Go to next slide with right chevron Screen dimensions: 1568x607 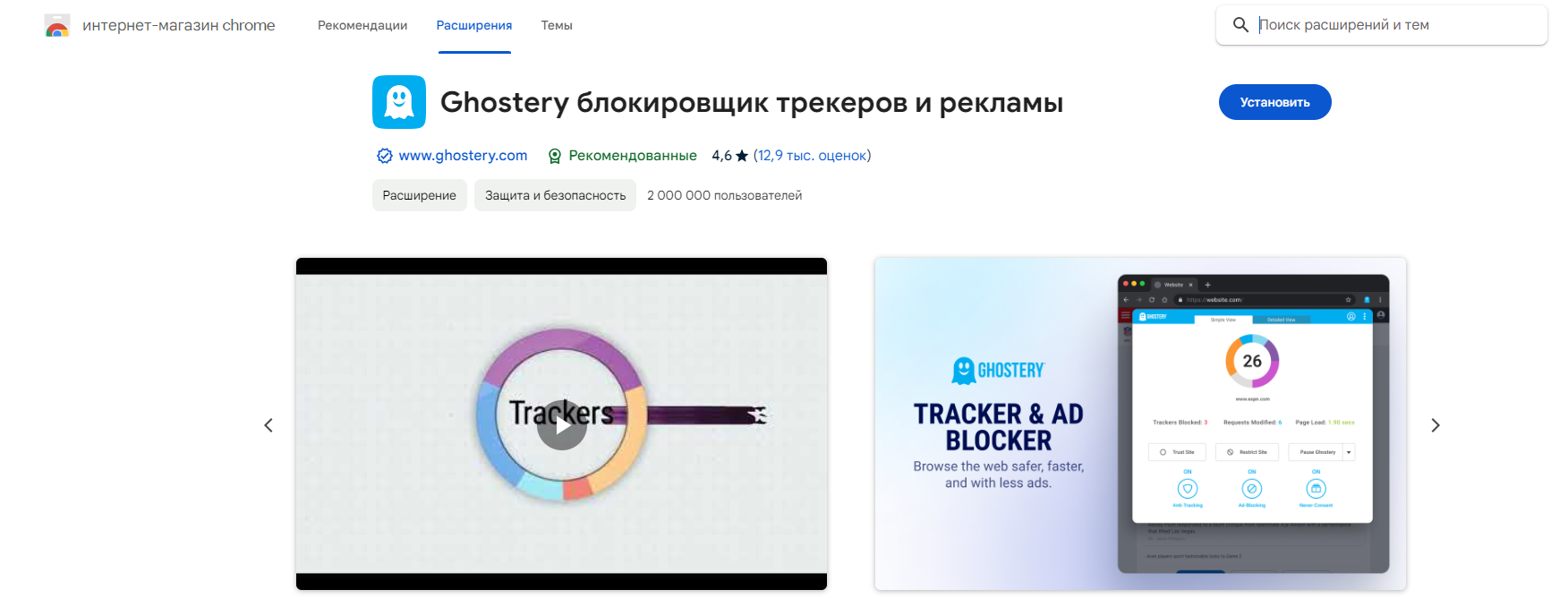(x=1436, y=425)
